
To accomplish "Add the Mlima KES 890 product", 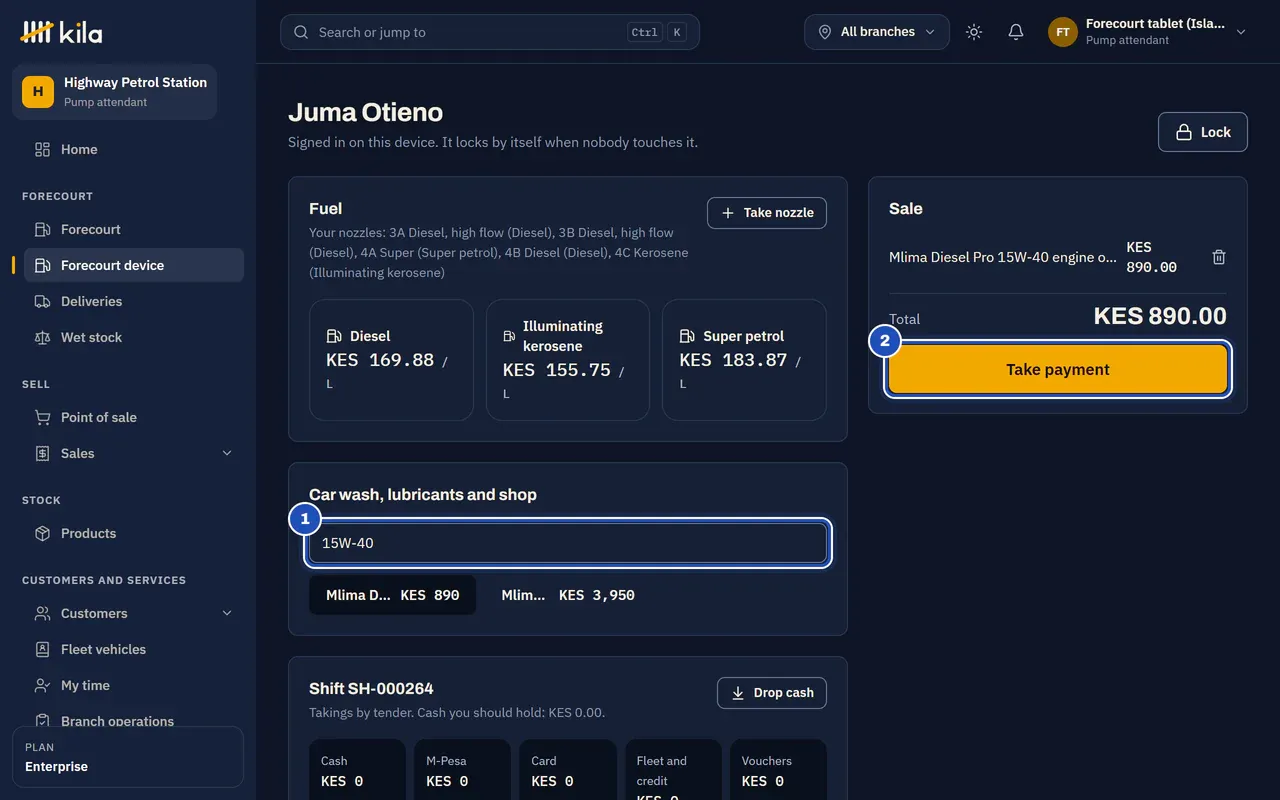I will tap(392, 595).
